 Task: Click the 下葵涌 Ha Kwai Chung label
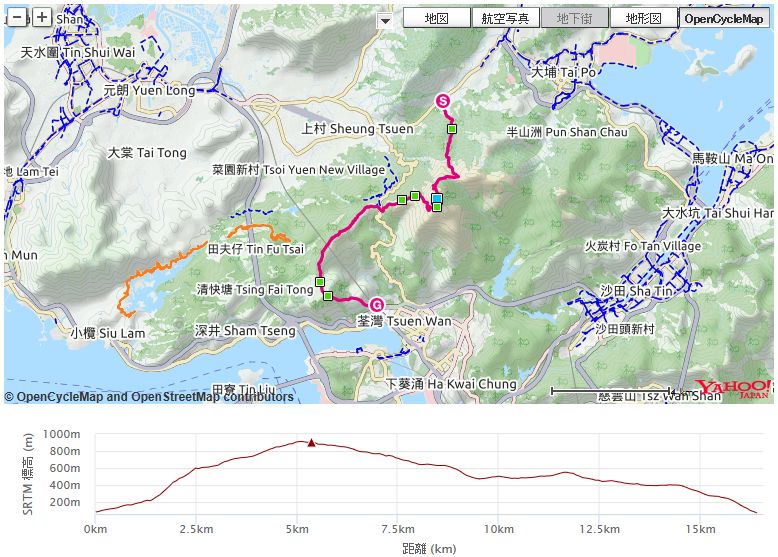coord(452,384)
